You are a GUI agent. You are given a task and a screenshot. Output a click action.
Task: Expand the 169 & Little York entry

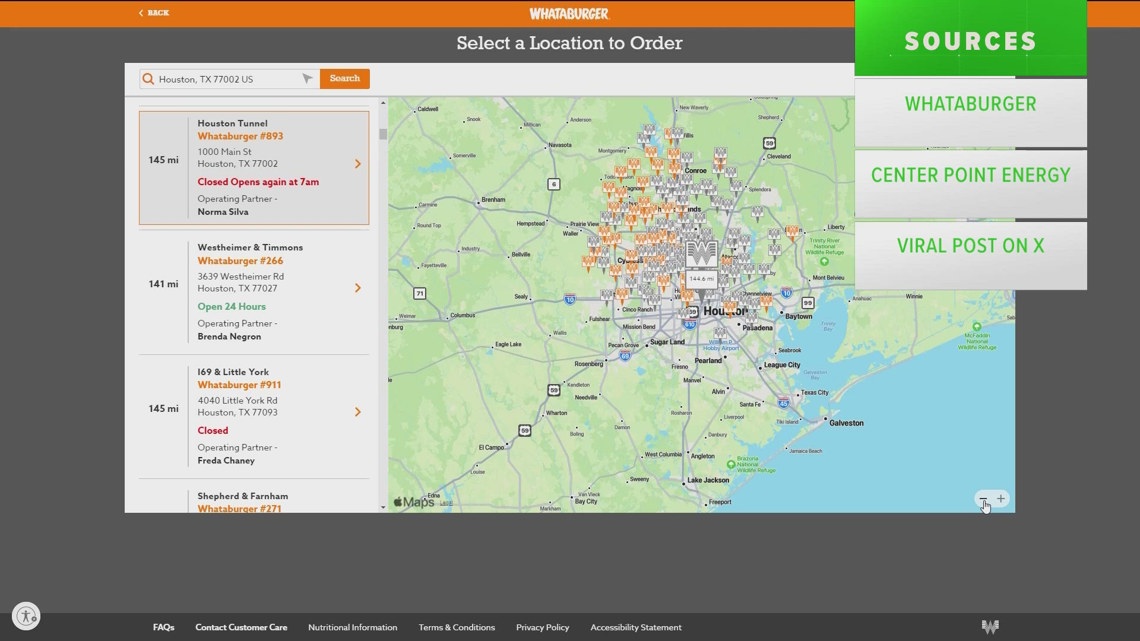coord(358,411)
